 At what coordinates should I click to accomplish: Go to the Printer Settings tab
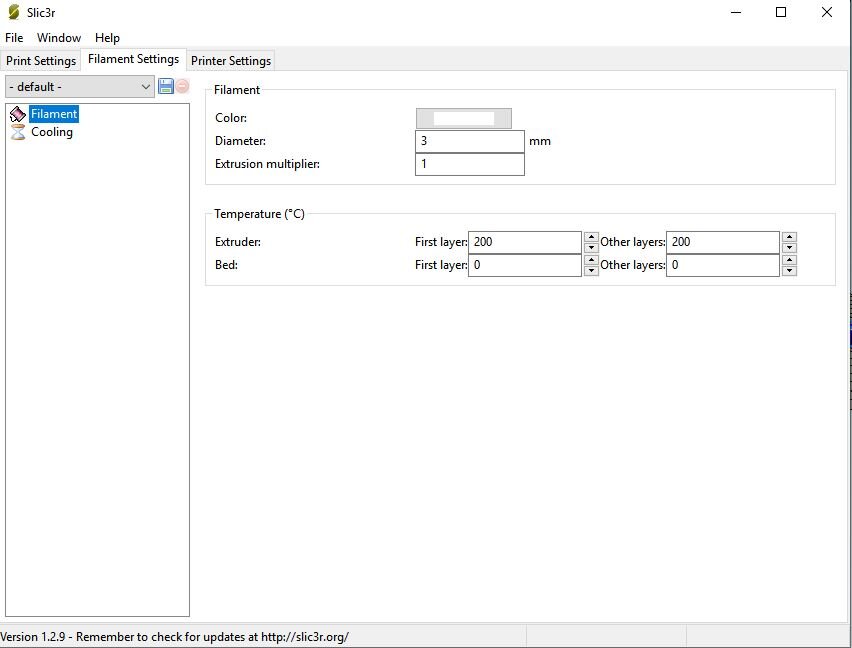[x=231, y=61]
